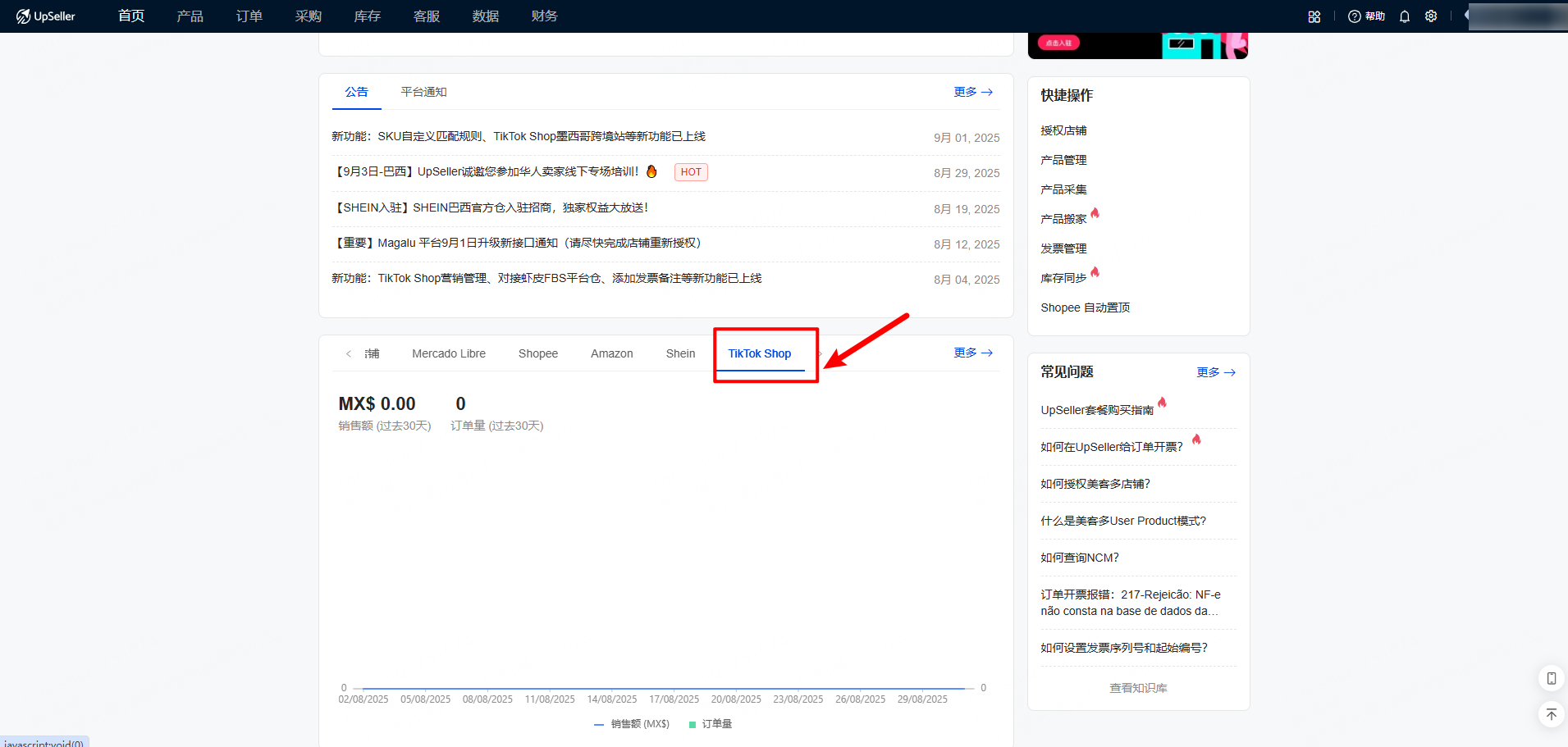Go to 首页 in top navigation

[131, 16]
